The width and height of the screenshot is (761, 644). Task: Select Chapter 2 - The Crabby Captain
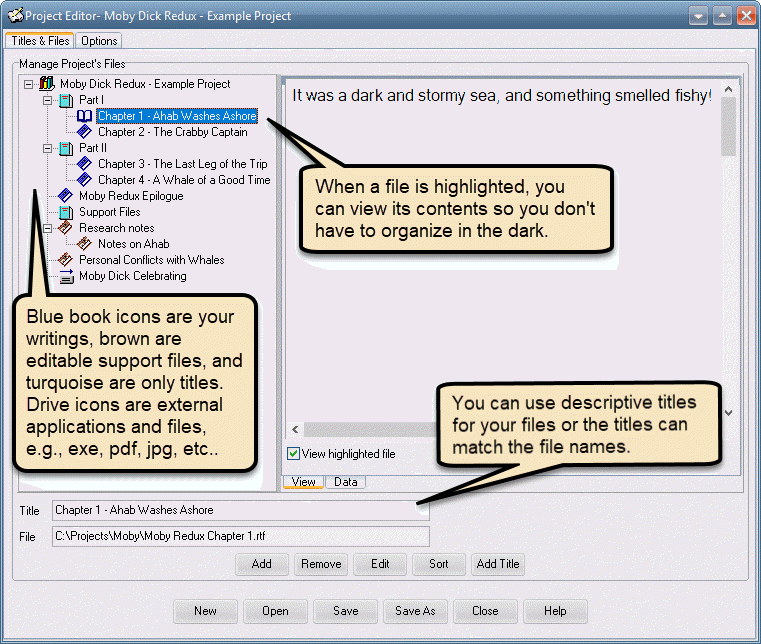click(172, 132)
